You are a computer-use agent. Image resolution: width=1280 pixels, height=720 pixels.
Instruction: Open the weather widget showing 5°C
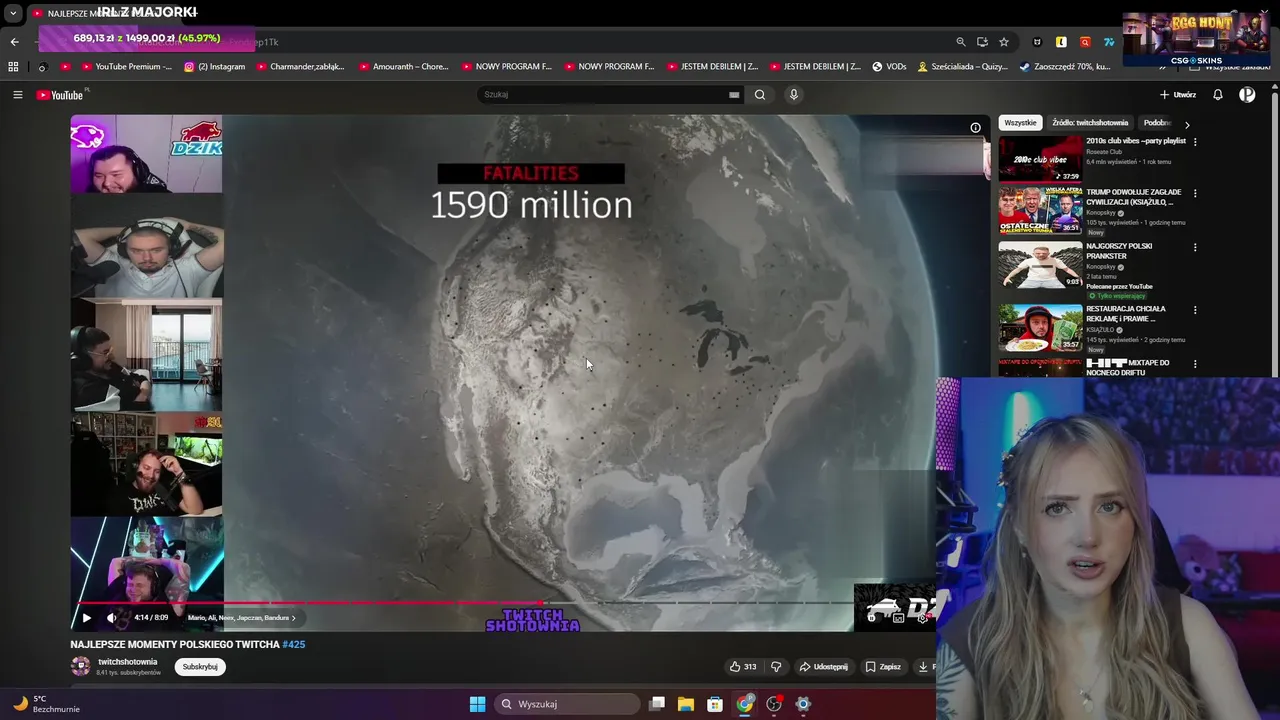tap(45, 704)
